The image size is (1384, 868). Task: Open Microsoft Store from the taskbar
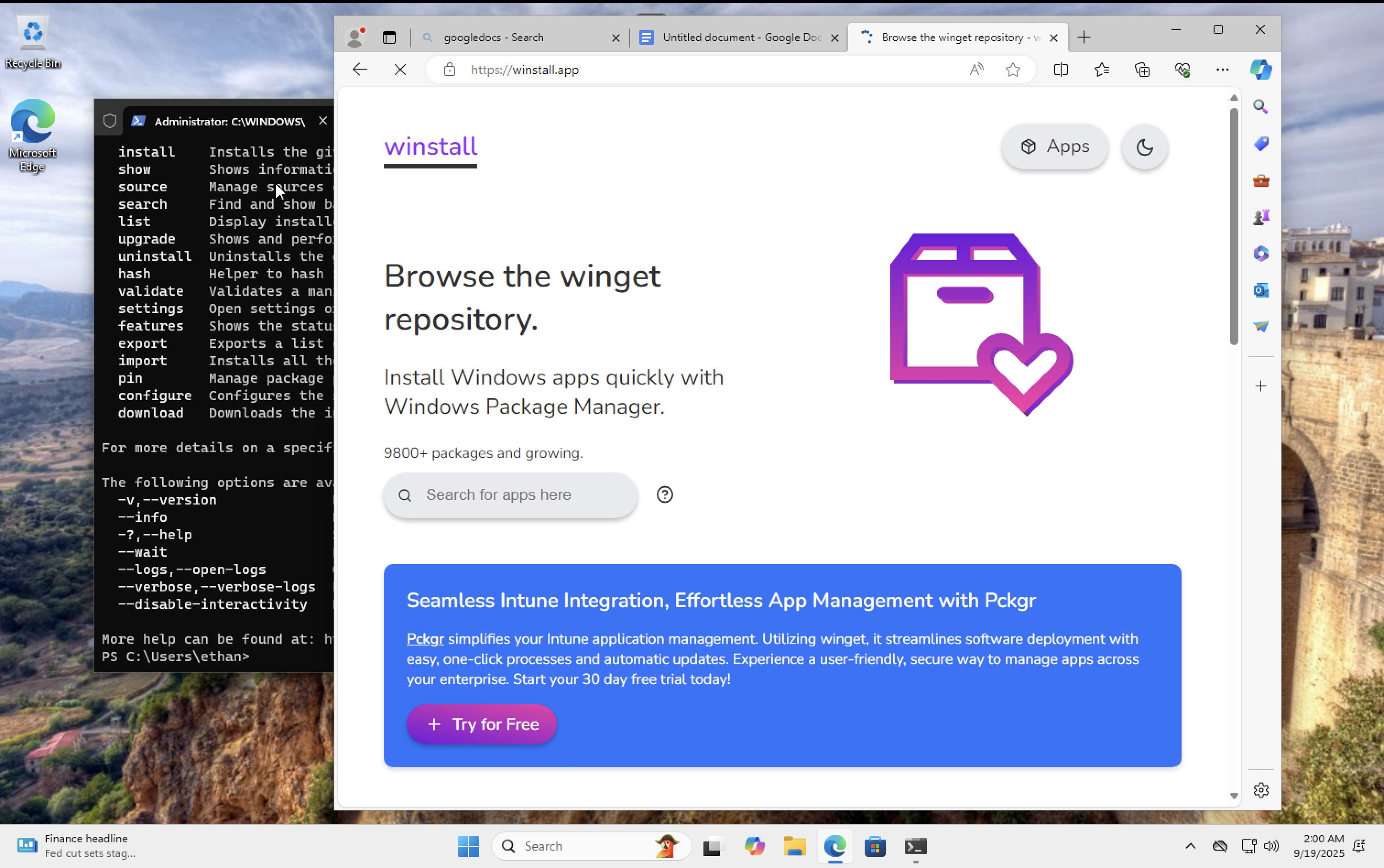[x=875, y=846]
